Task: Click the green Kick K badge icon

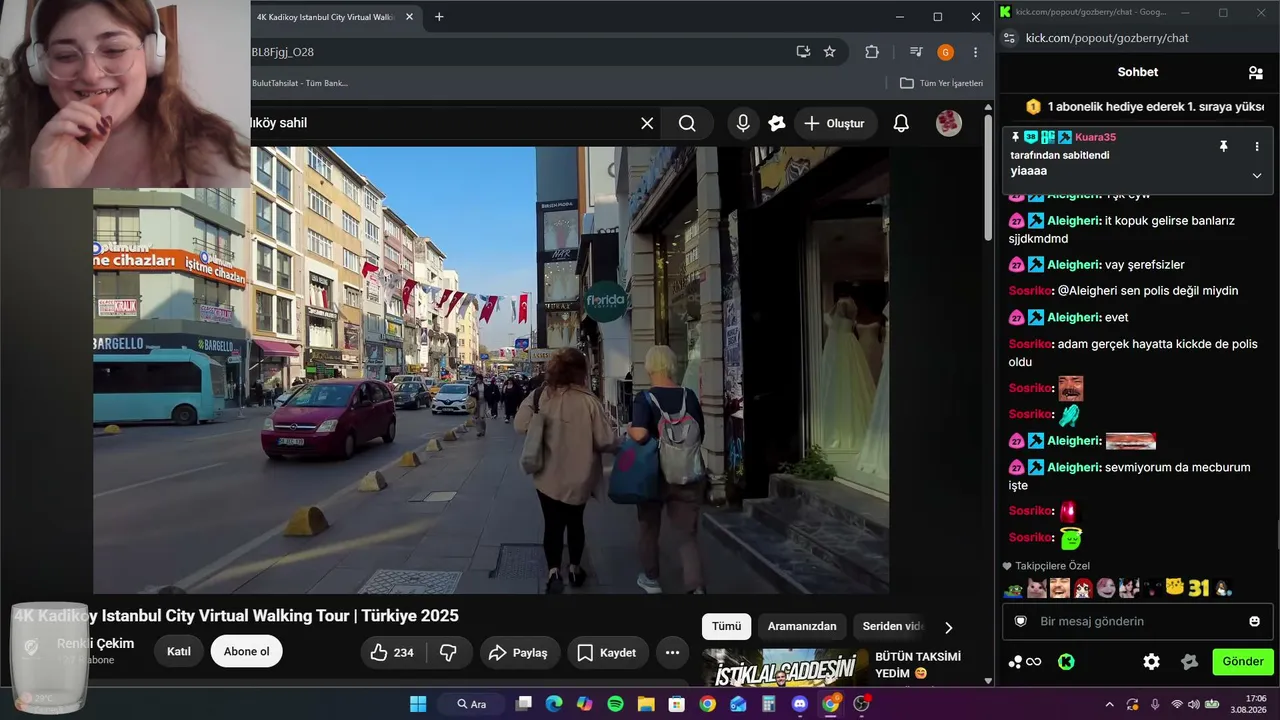Action: pos(1066,661)
